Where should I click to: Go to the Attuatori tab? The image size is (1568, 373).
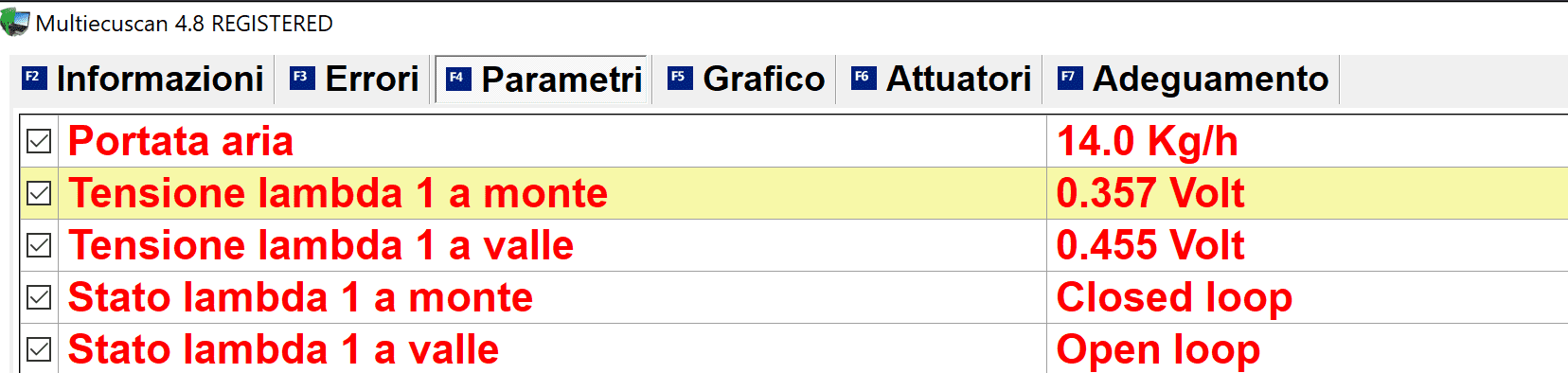tap(941, 79)
